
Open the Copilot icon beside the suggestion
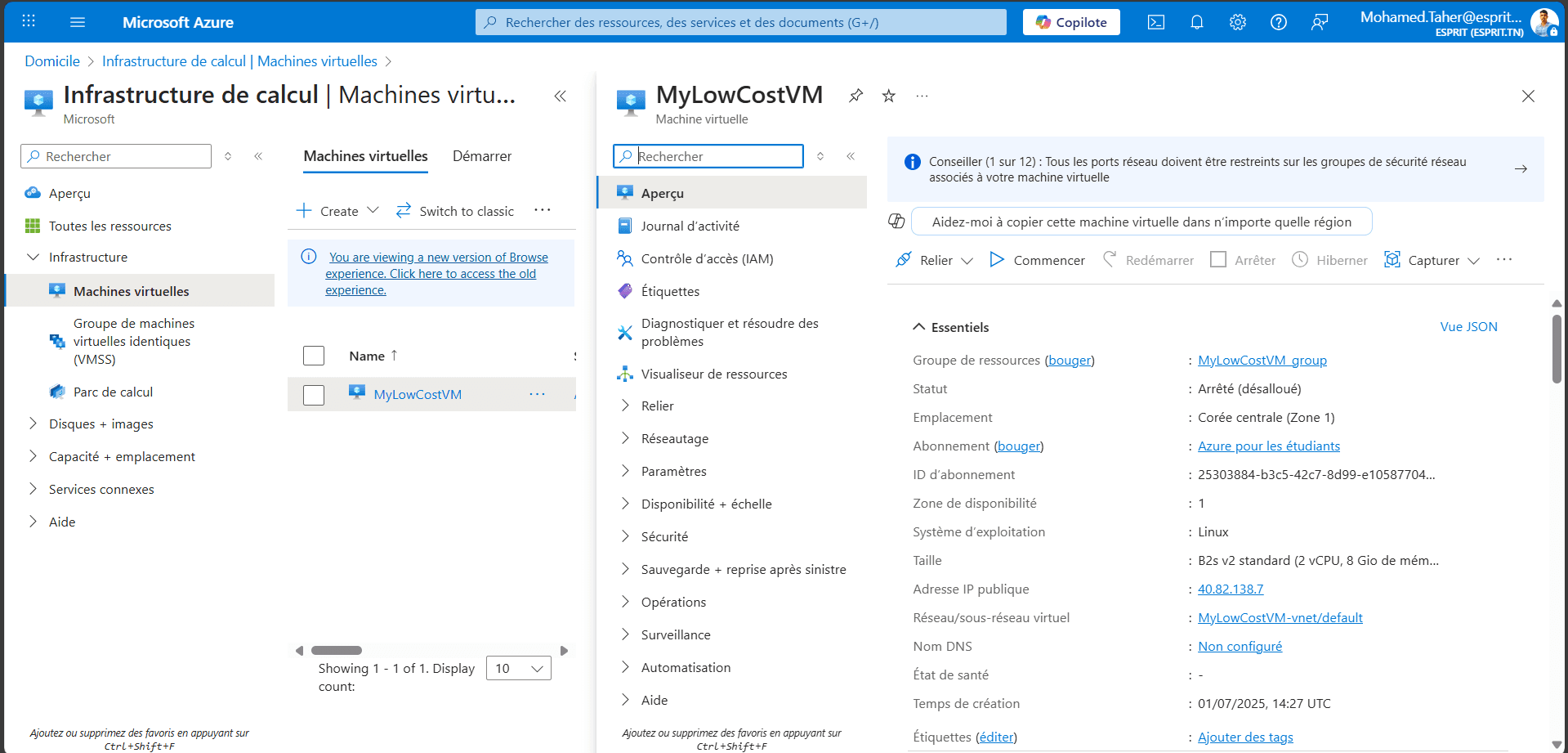(896, 222)
